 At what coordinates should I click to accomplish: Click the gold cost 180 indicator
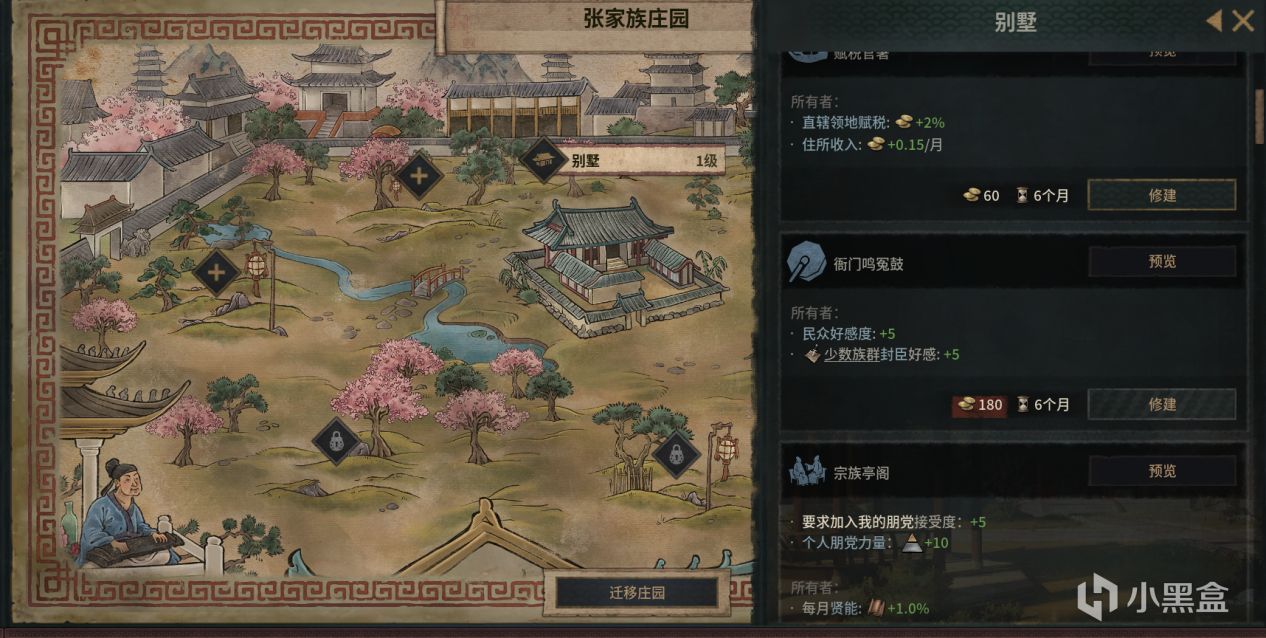click(x=978, y=405)
